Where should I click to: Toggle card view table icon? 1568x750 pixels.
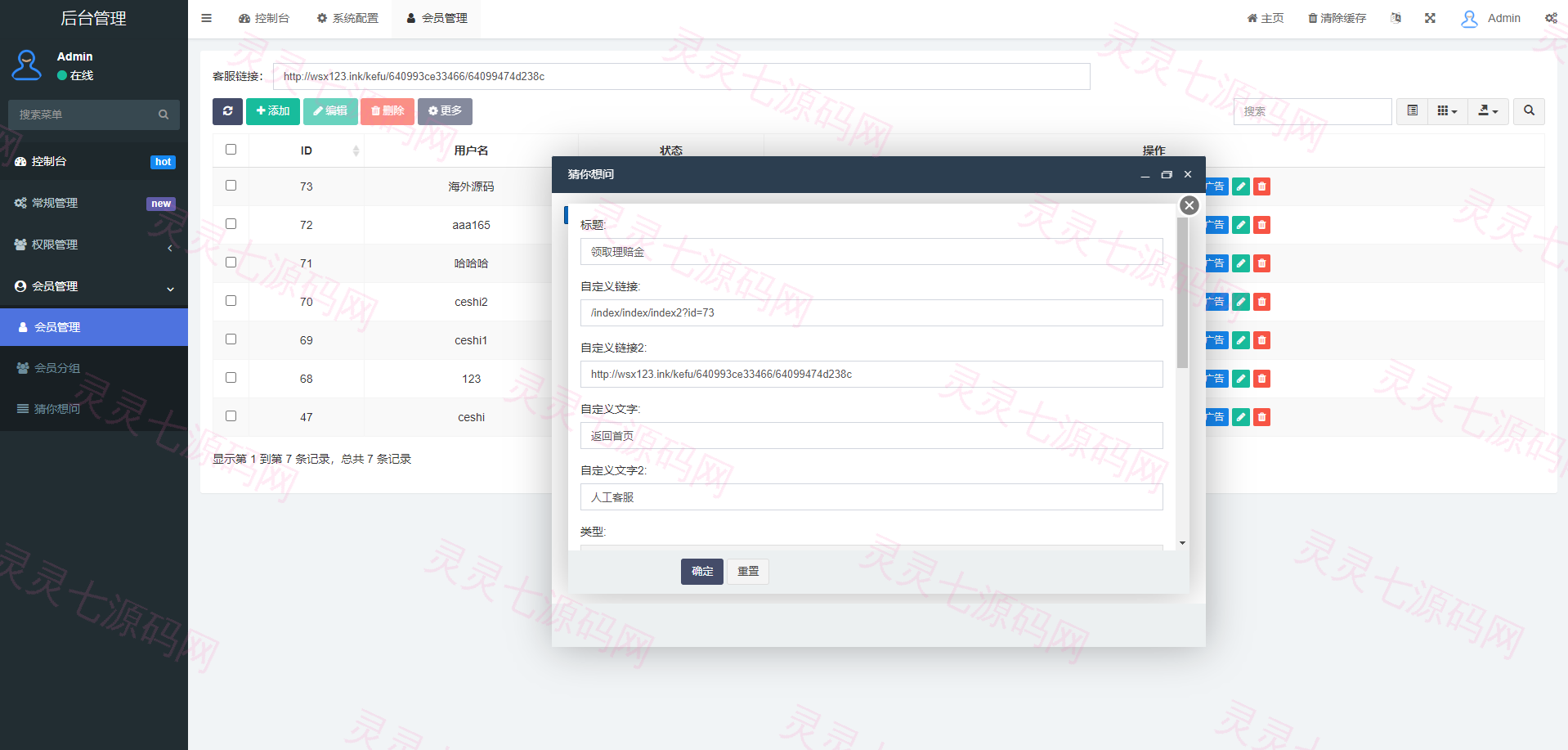(1412, 111)
